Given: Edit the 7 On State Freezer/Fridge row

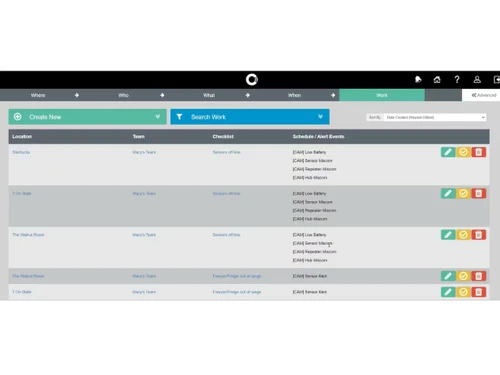Looking at the screenshot, I should tap(448, 292).
